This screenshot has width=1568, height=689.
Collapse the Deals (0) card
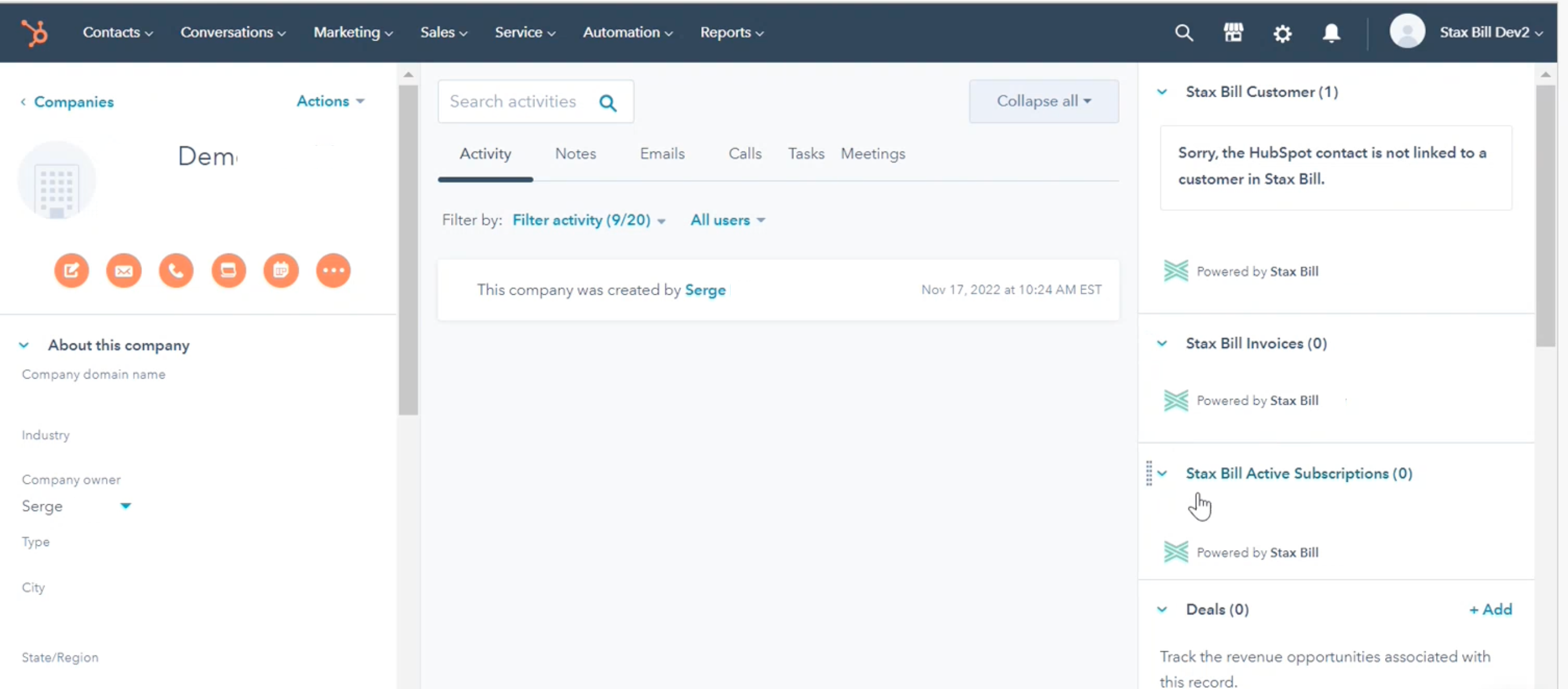click(x=1162, y=609)
